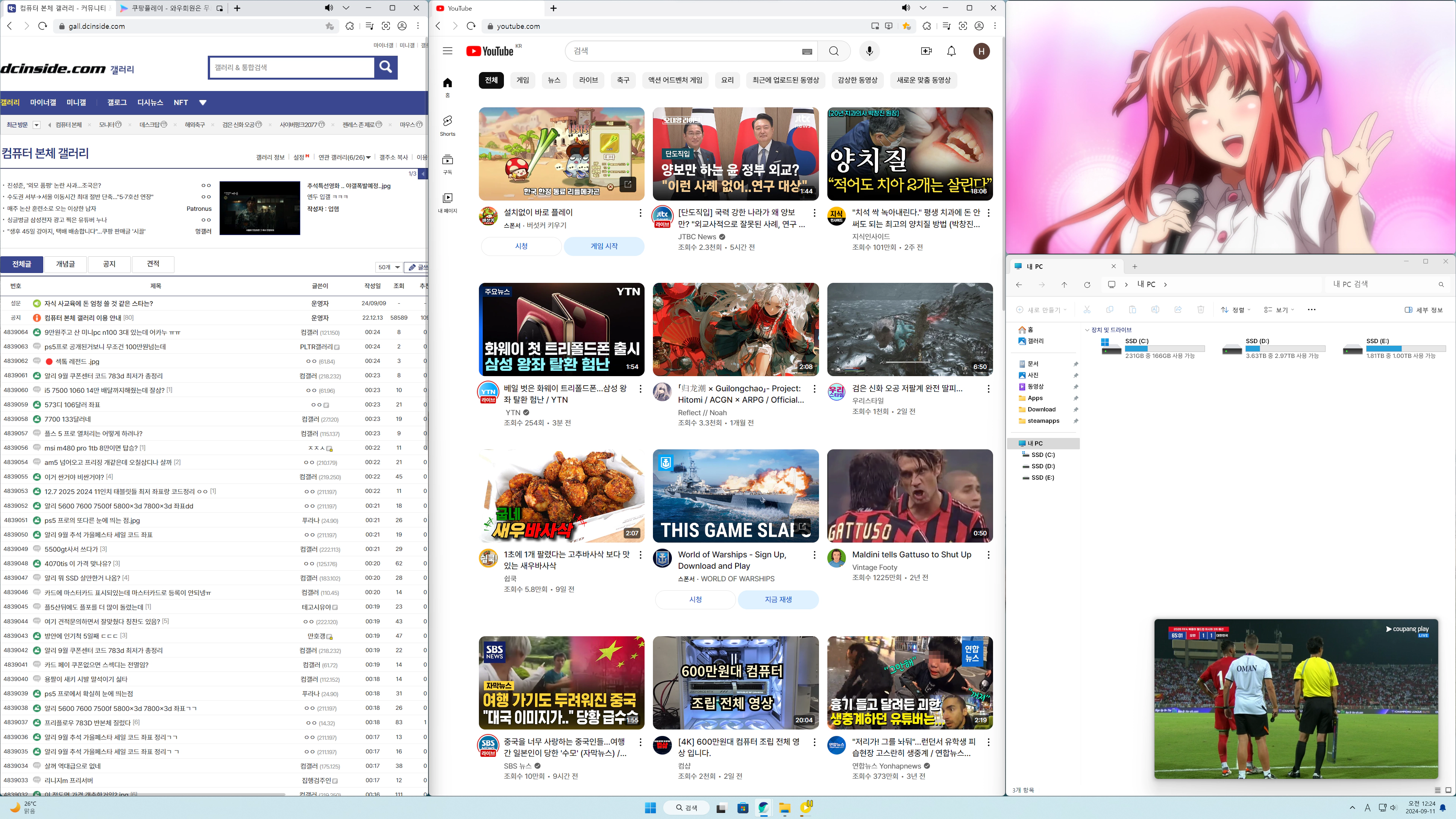Click SSD (D:) drive usage bar
The height and width of the screenshot is (819, 1456).
tap(1285, 349)
